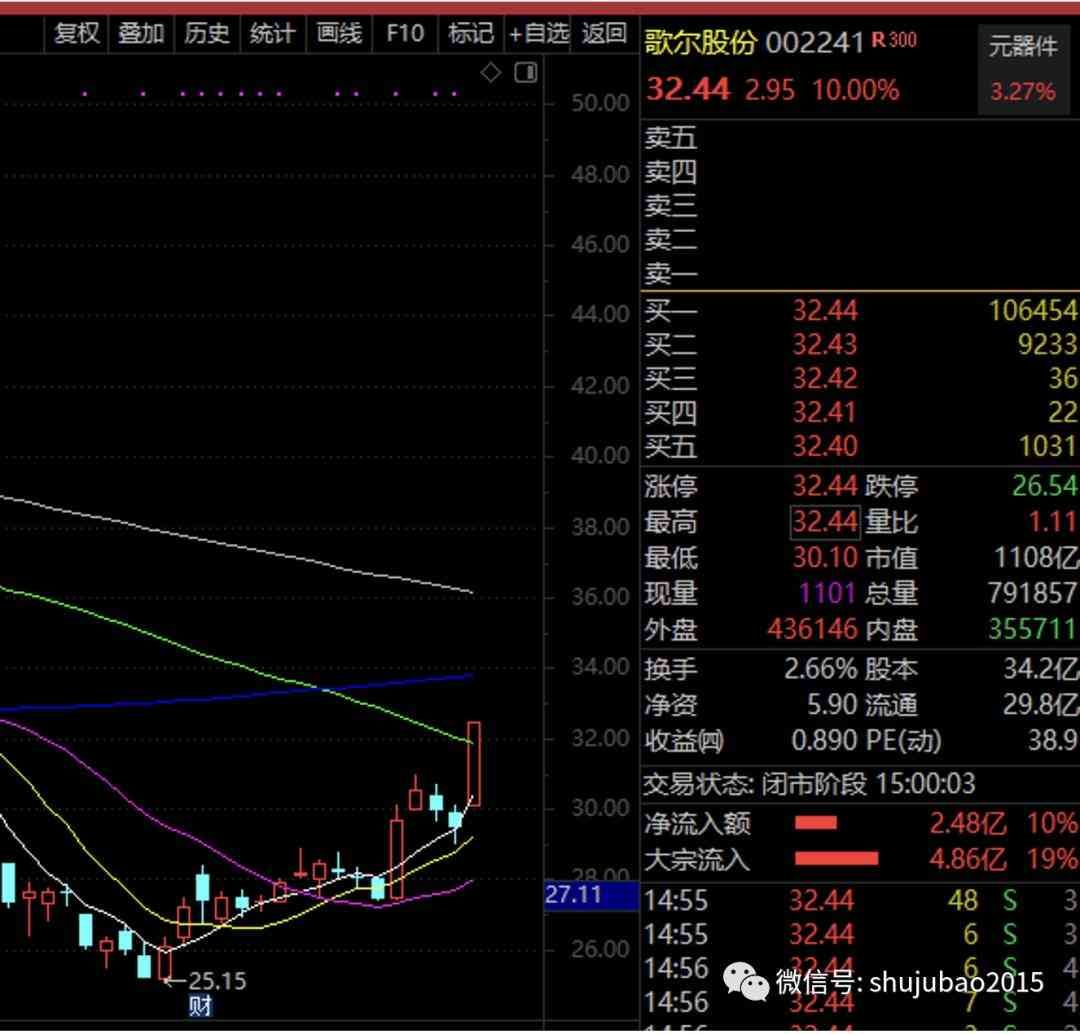This screenshot has height=1034, width=1080.
Task: Click the 净流入额 red flow bar
Action: [x=815, y=824]
